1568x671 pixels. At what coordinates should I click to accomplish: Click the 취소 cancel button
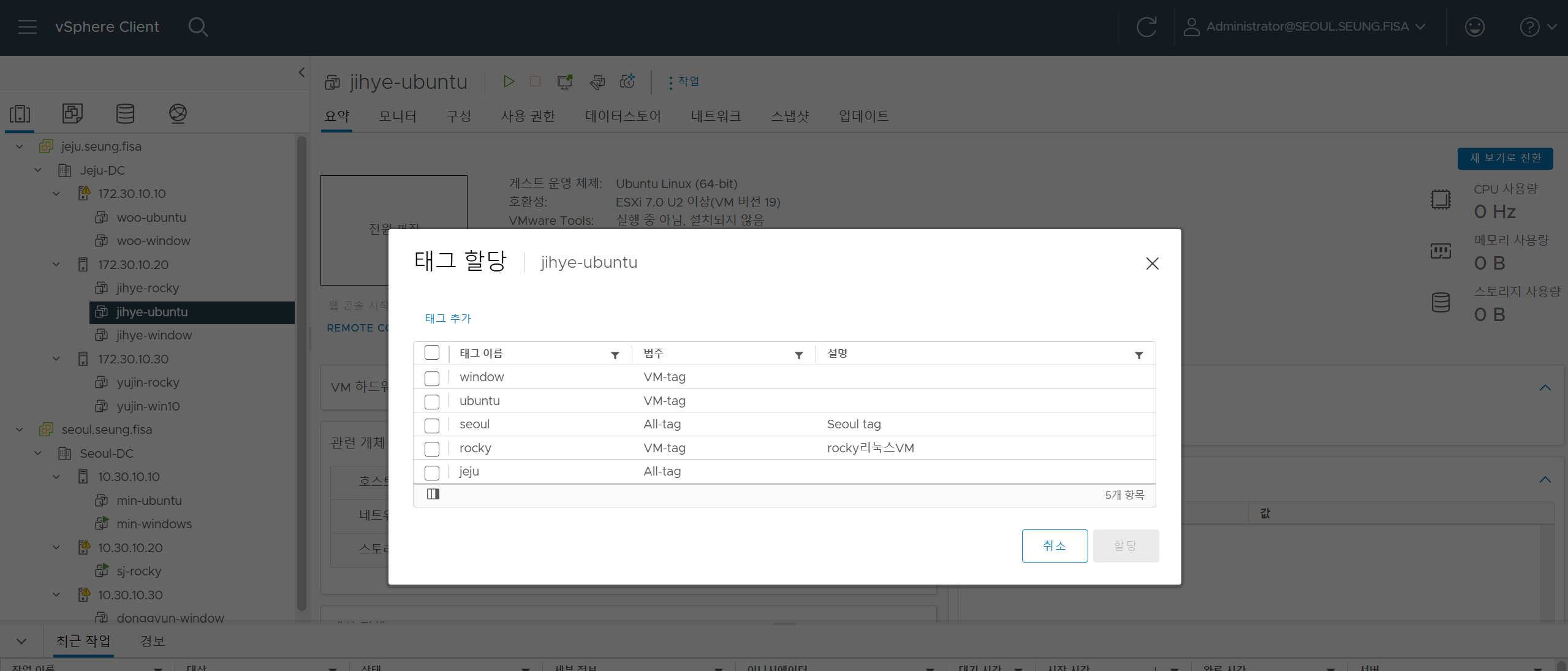point(1054,545)
